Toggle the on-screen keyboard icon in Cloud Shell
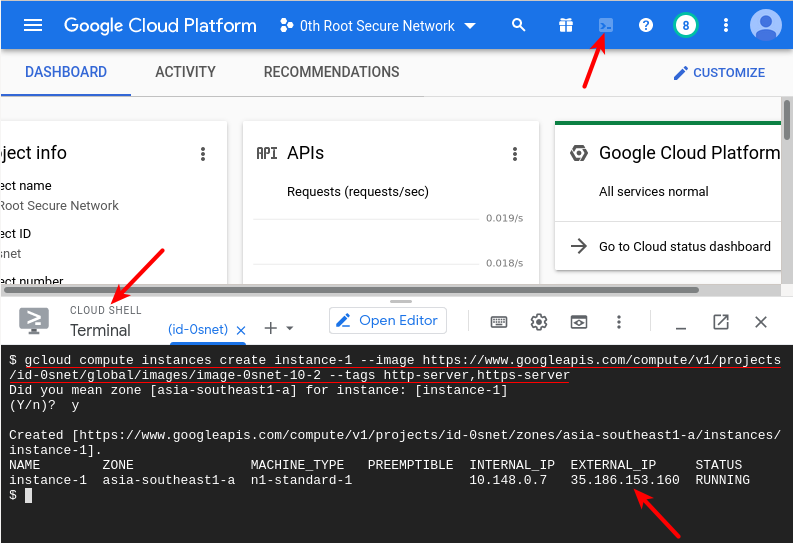Image resolution: width=793 pixels, height=543 pixels. pos(499,322)
